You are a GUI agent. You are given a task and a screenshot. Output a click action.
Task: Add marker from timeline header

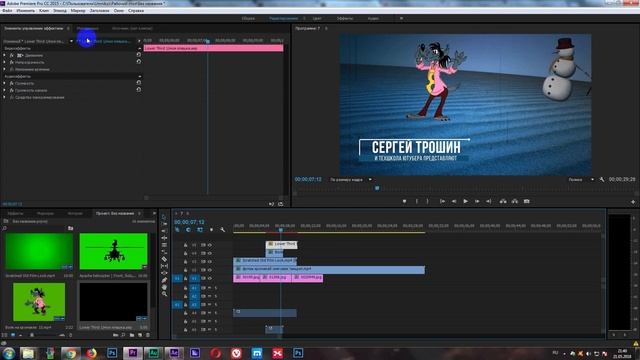coord(211,230)
